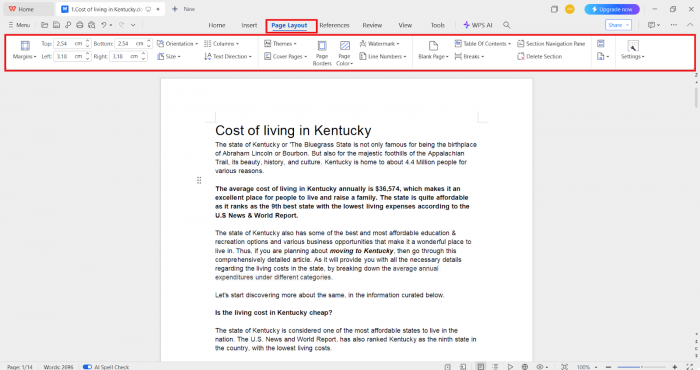Viewport: 700px width, 370px height.
Task: Open the Section Navigation Pane
Action: pyautogui.click(x=551, y=44)
